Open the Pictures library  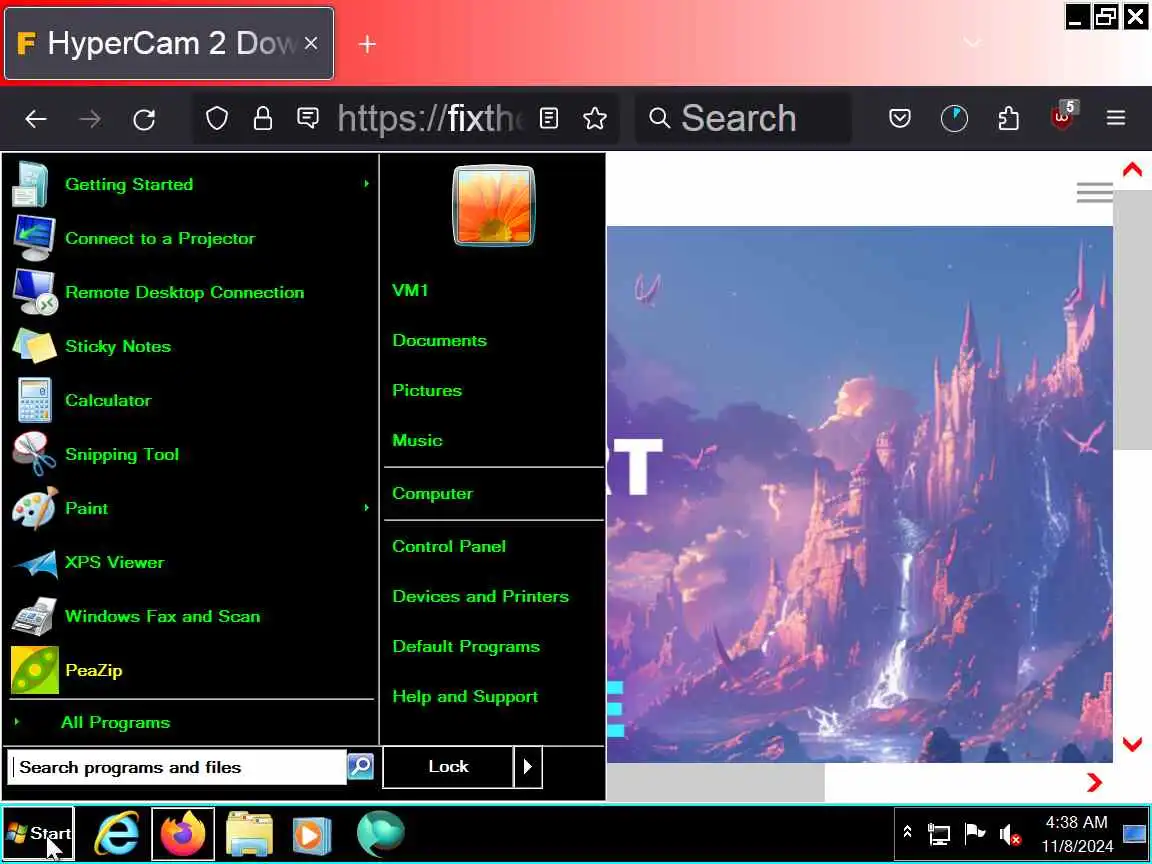427,390
